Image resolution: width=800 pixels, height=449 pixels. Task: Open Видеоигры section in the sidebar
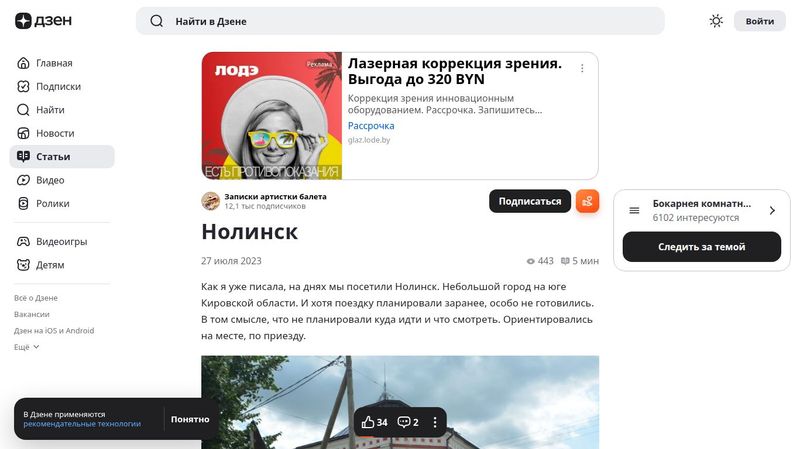tap(62, 241)
